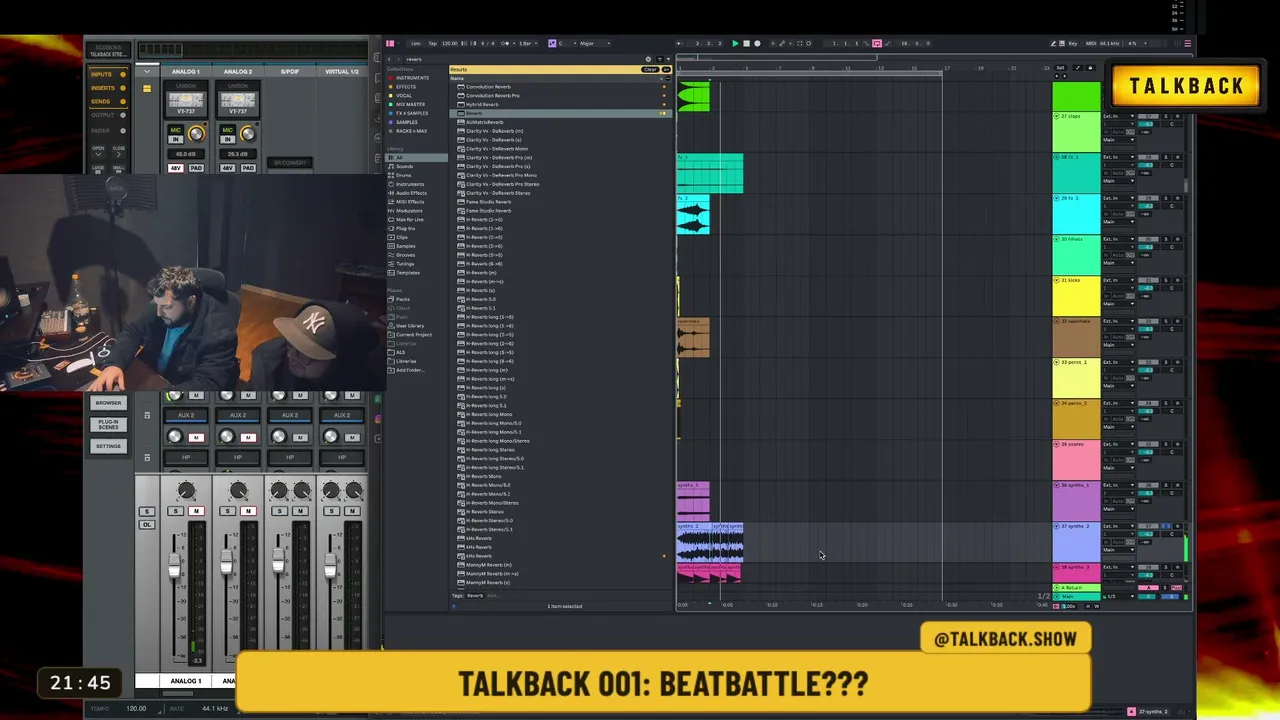1280x720 pixels.
Task: Stop playback in the Ableton transport
Action: [746, 44]
